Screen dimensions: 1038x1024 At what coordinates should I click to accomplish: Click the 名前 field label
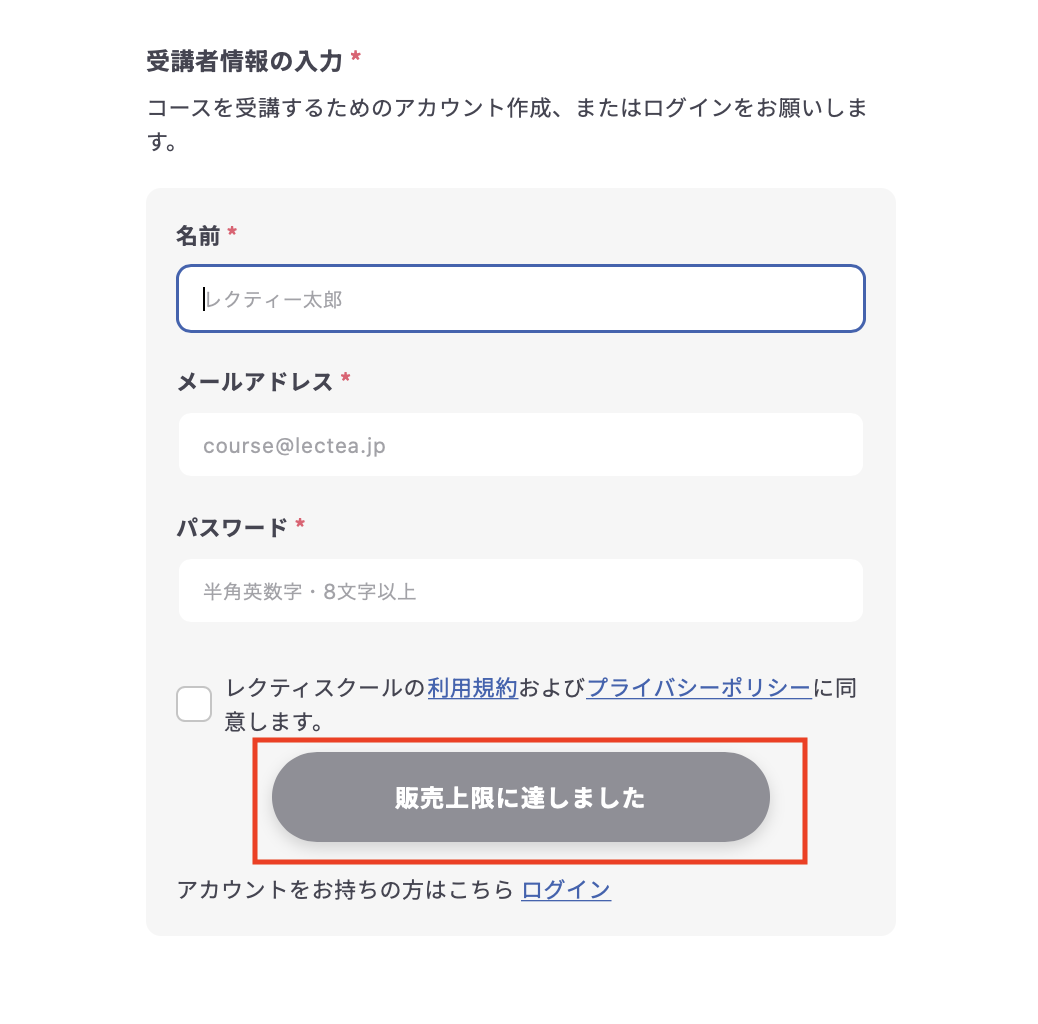pyautogui.click(x=198, y=235)
